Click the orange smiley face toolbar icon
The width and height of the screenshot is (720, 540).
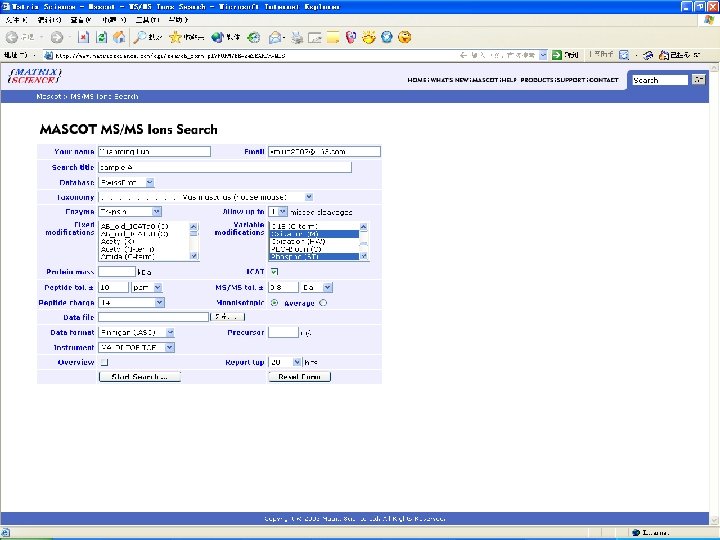(x=405, y=37)
